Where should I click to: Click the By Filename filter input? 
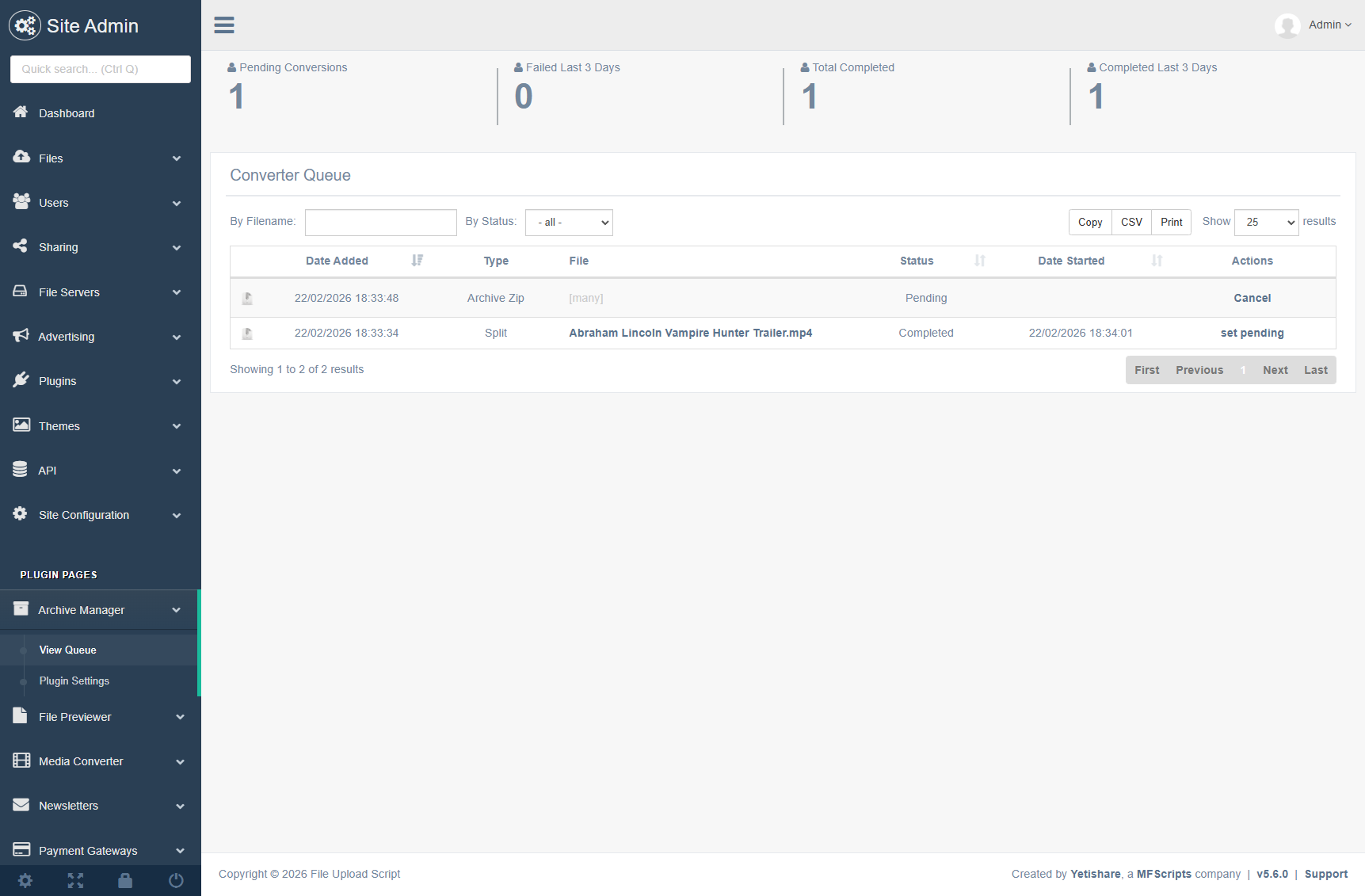pos(380,223)
